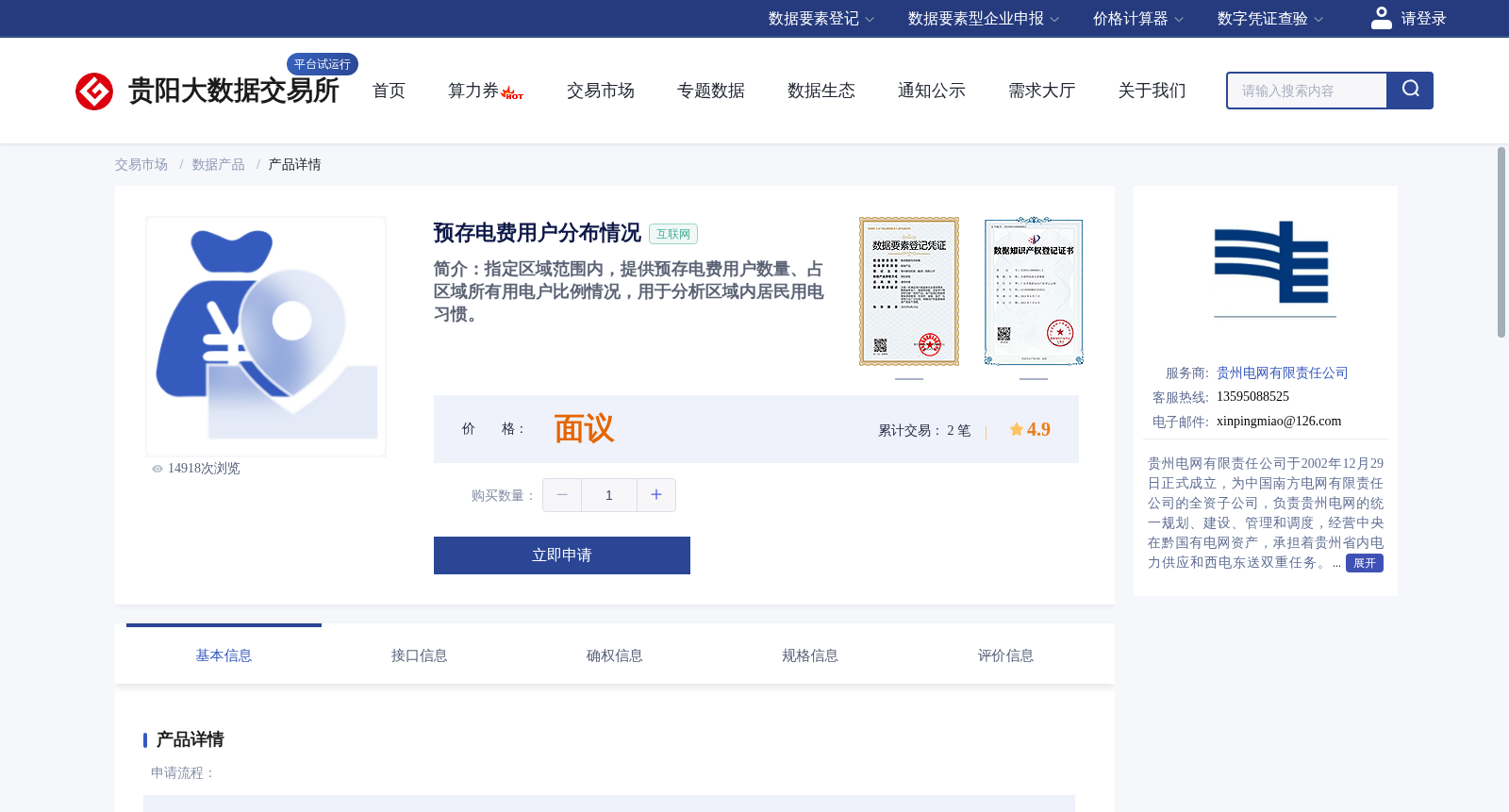Expand the 数字凭证查验 dropdown
1509x812 pixels.
(1270, 19)
